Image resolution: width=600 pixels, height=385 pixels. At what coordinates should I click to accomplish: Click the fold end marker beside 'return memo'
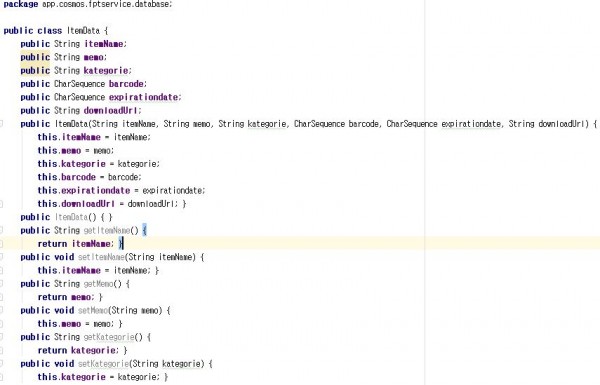(1, 297)
